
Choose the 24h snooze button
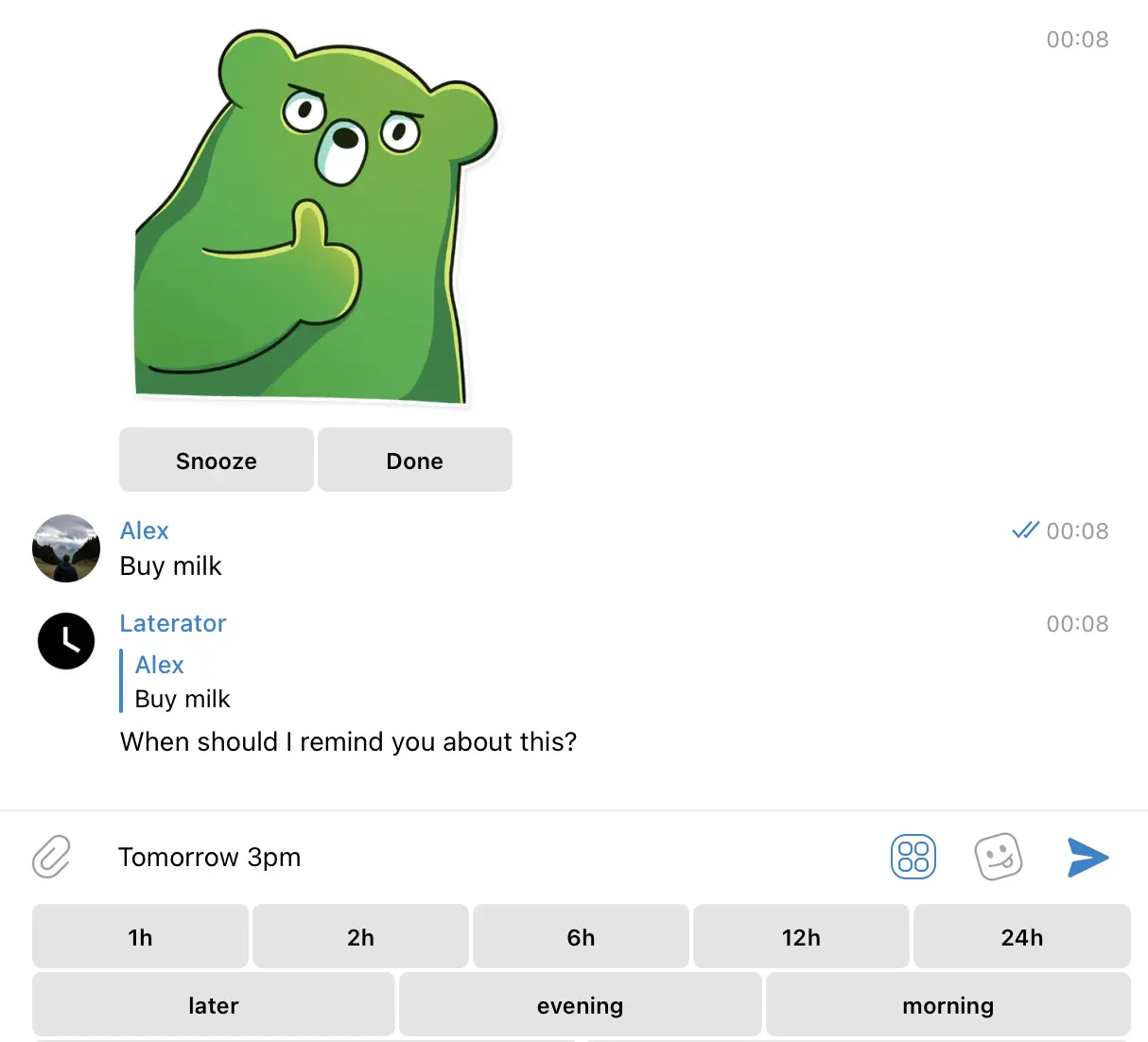1021,937
